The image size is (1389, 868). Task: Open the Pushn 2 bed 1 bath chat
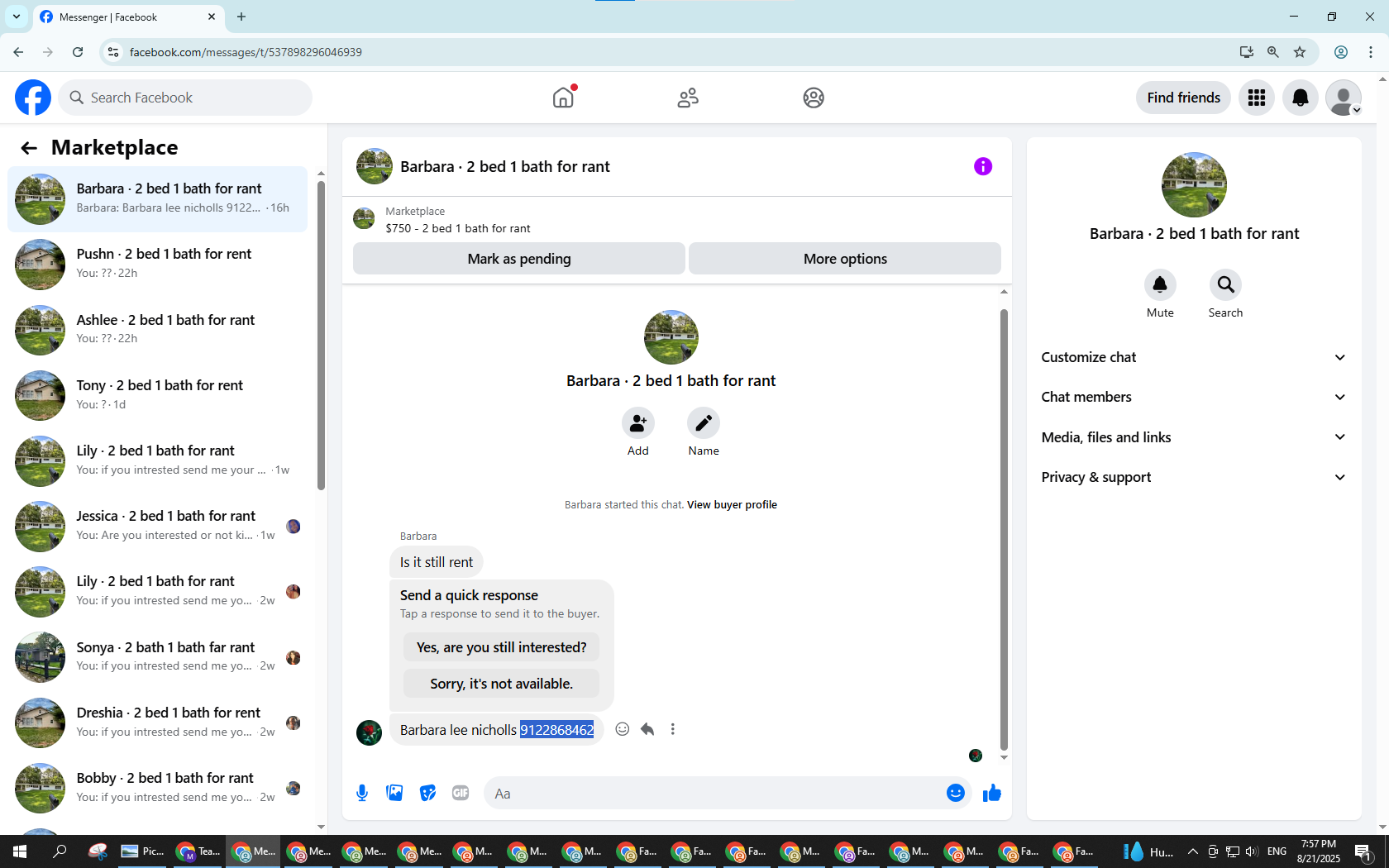157,265
